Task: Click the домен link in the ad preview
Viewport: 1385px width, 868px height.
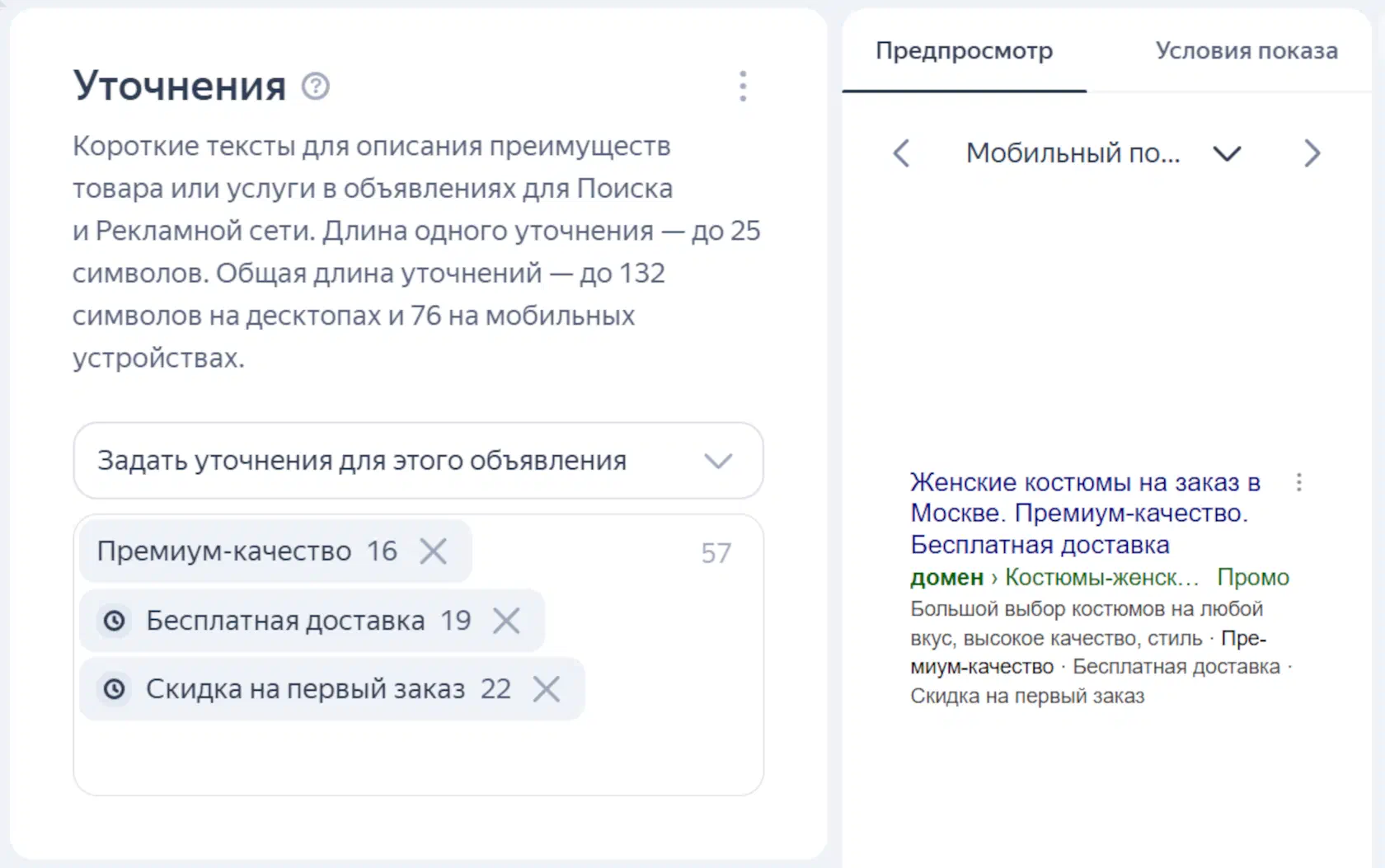Action: pyautogui.click(x=947, y=577)
